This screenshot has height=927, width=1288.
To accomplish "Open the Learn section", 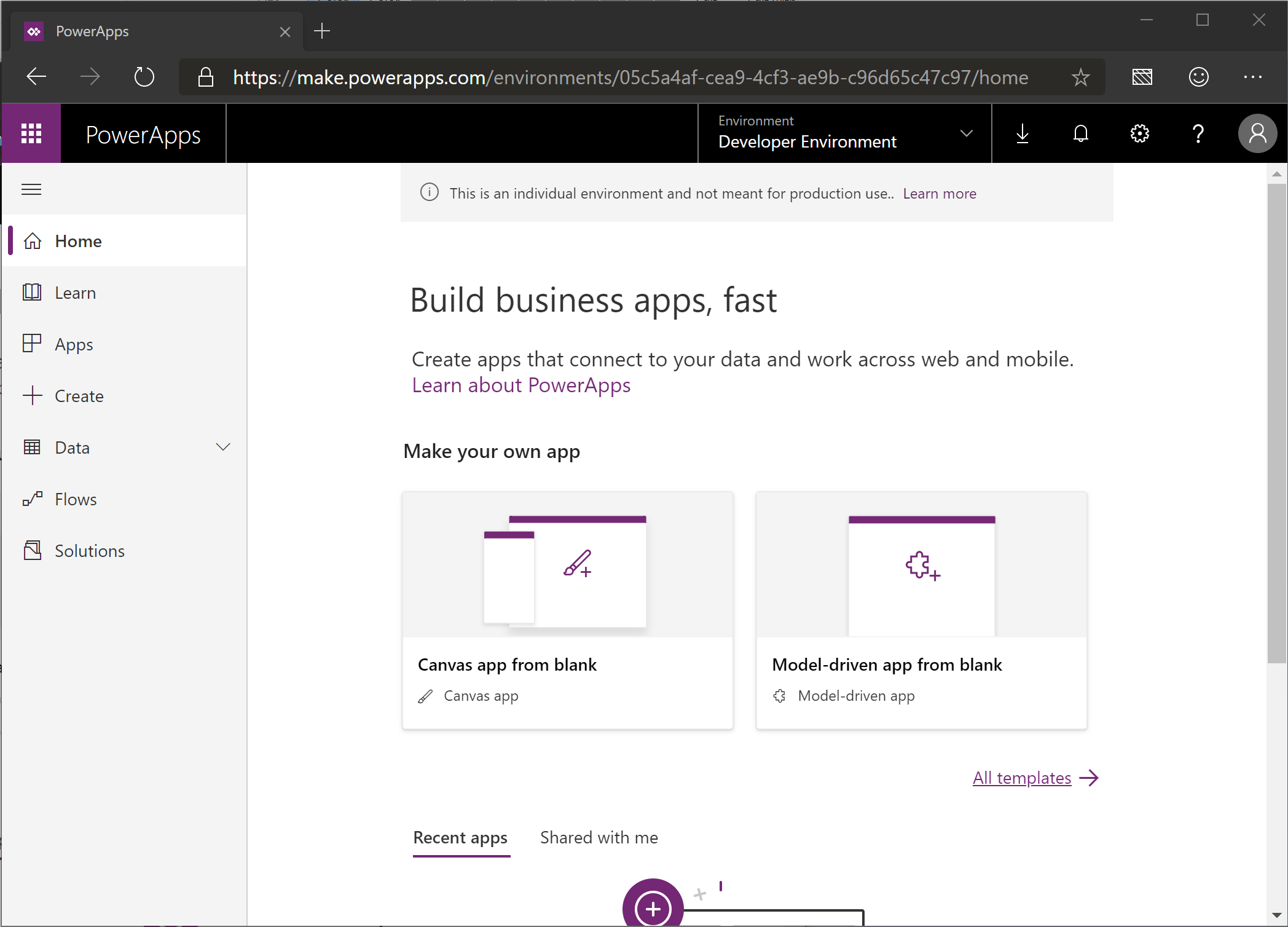I will 75,293.
